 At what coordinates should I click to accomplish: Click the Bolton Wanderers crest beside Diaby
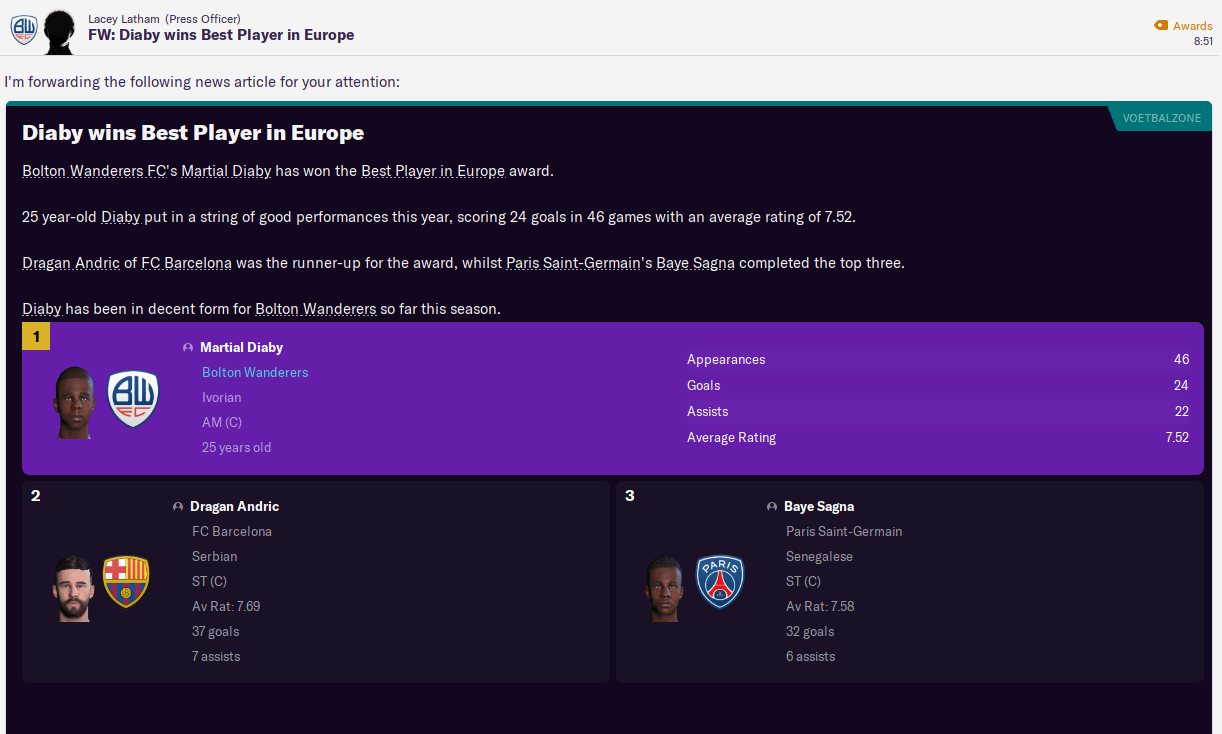pos(132,399)
